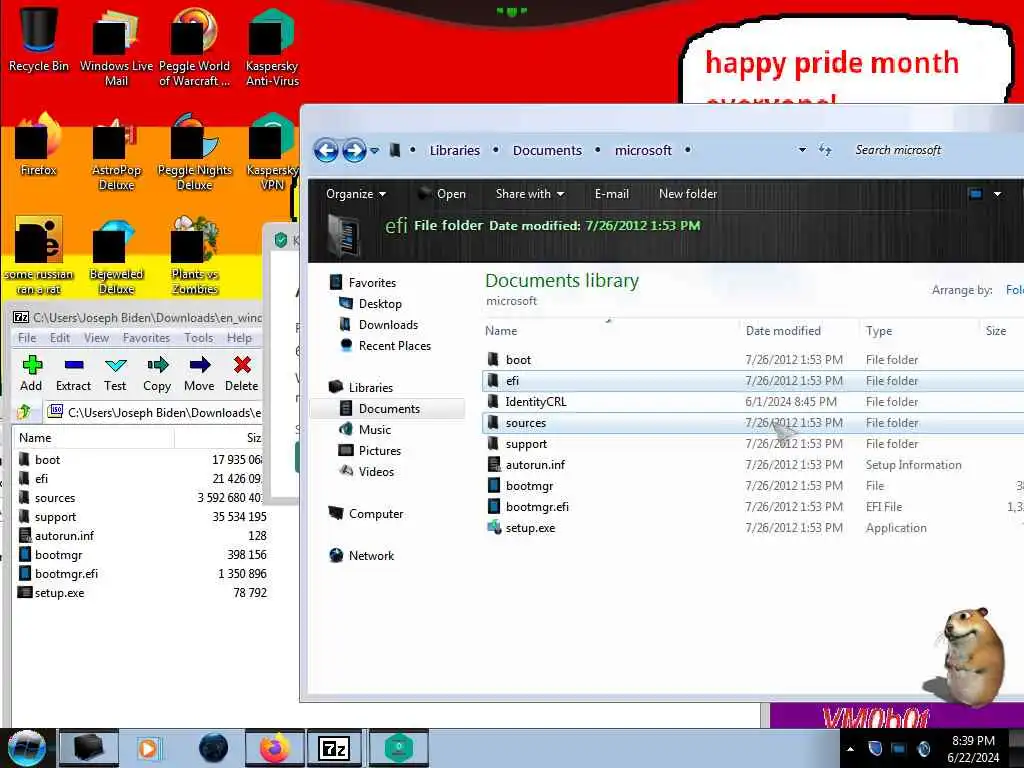
Task: Select Peggle Nights Deluxe desktop icon
Action: pyautogui.click(x=194, y=152)
